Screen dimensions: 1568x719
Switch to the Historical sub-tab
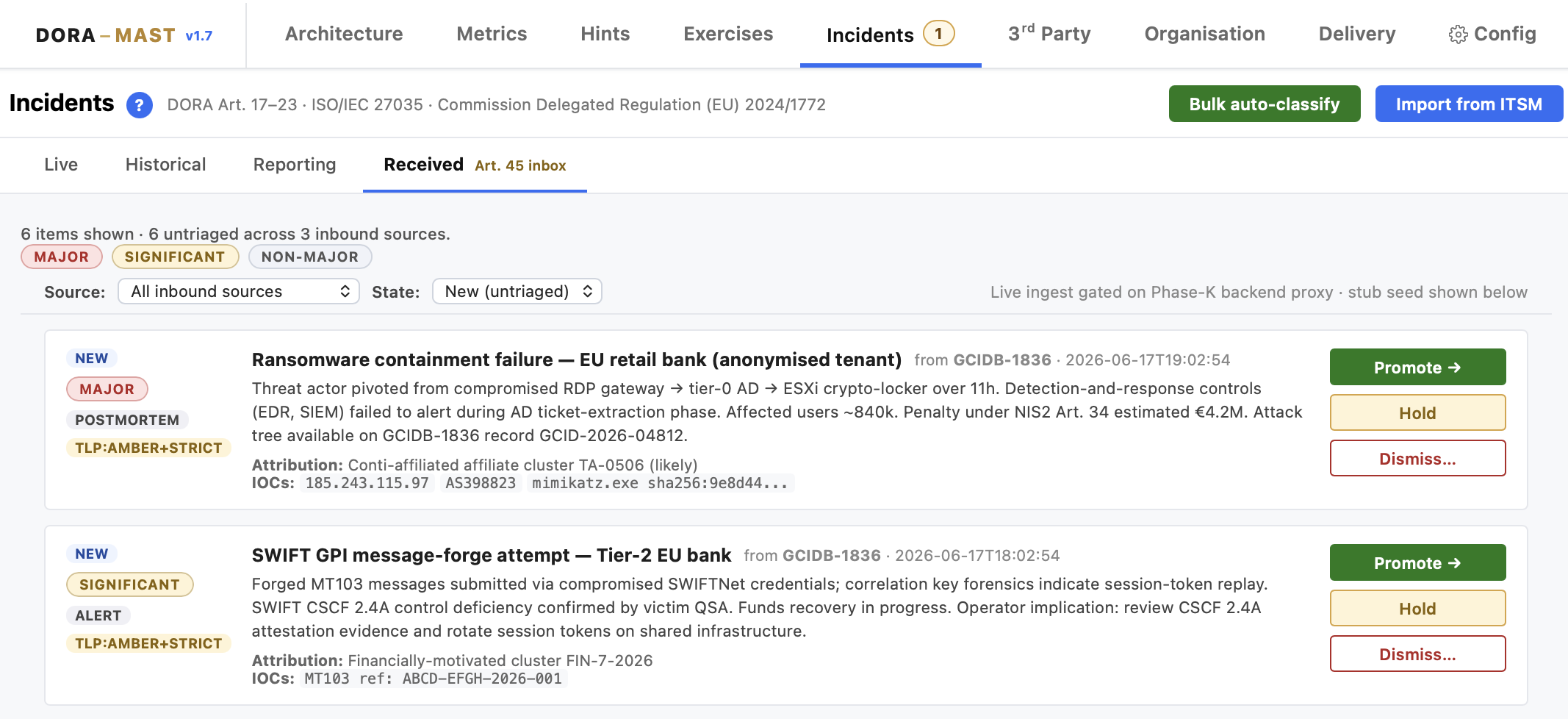[x=165, y=165]
